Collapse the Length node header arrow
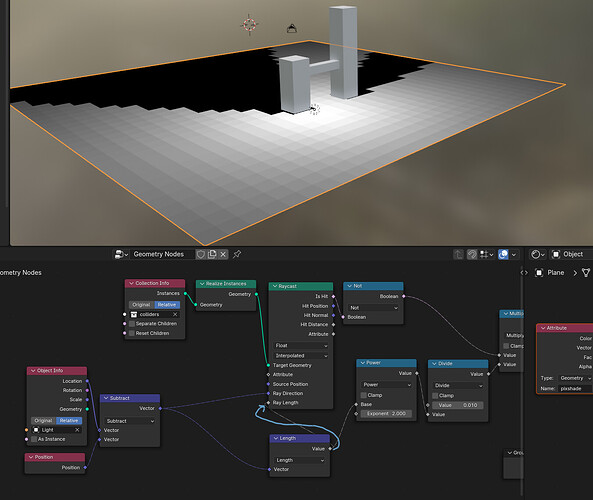Viewport: 593px width, 500px height. point(276,438)
